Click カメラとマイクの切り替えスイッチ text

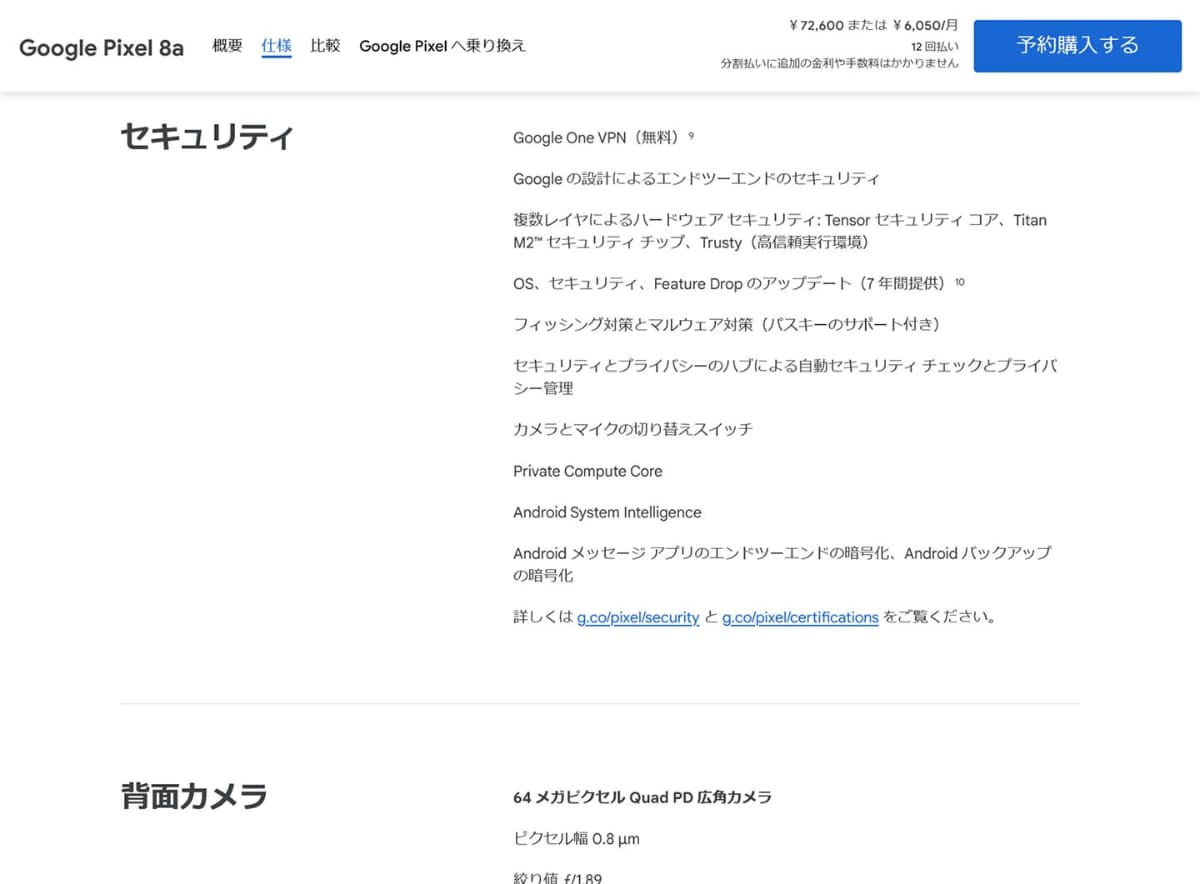click(633, 429)
